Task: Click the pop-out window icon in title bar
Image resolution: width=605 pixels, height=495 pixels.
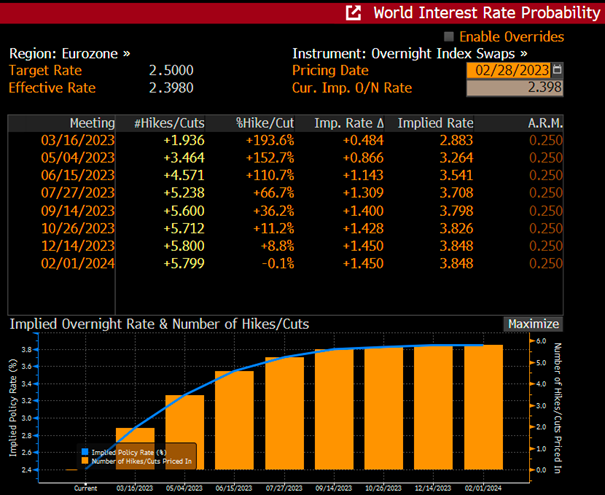Action: (x=353, y=13)
